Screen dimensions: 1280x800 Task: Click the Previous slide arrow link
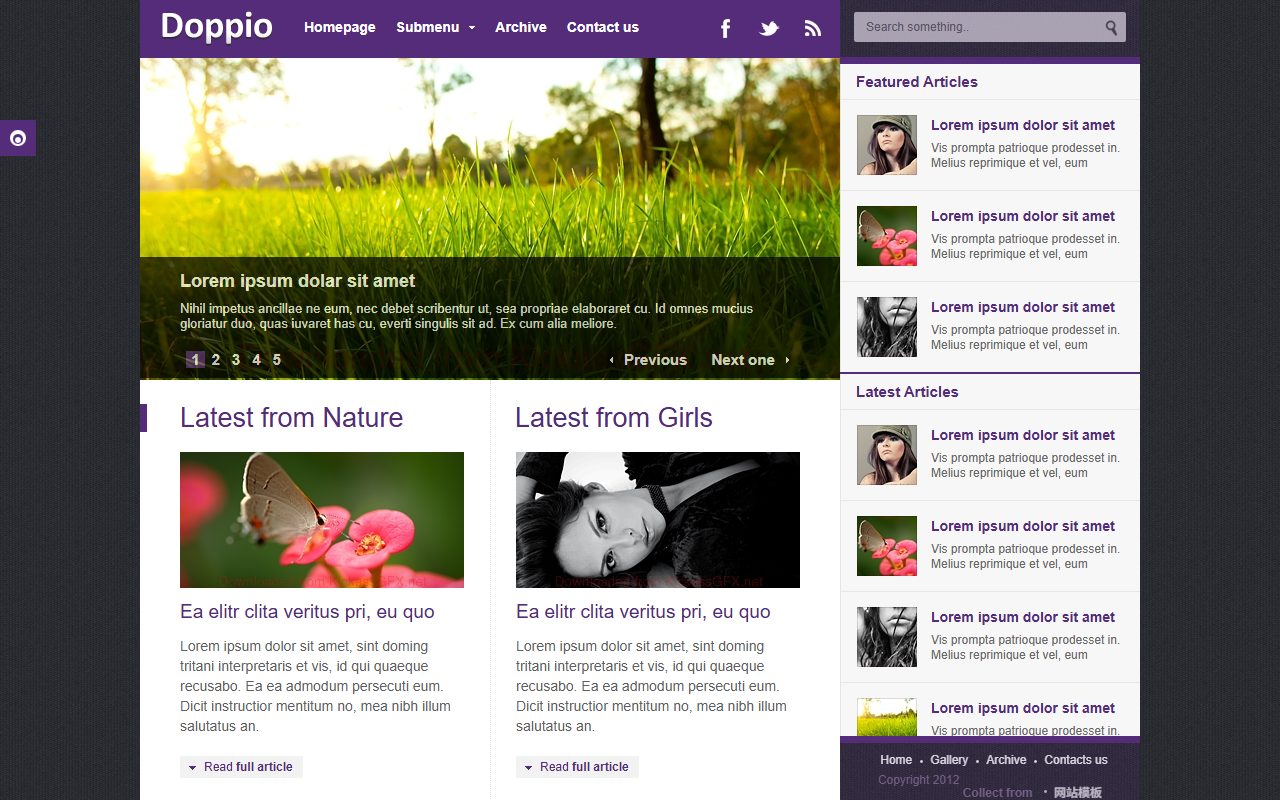pos(648,360)
